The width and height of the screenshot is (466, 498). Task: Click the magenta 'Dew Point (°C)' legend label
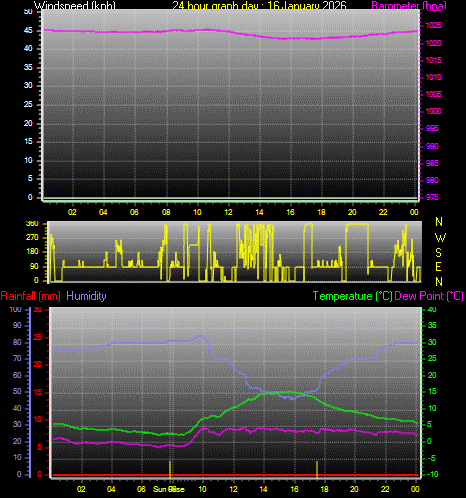click(x=429, y=296)
